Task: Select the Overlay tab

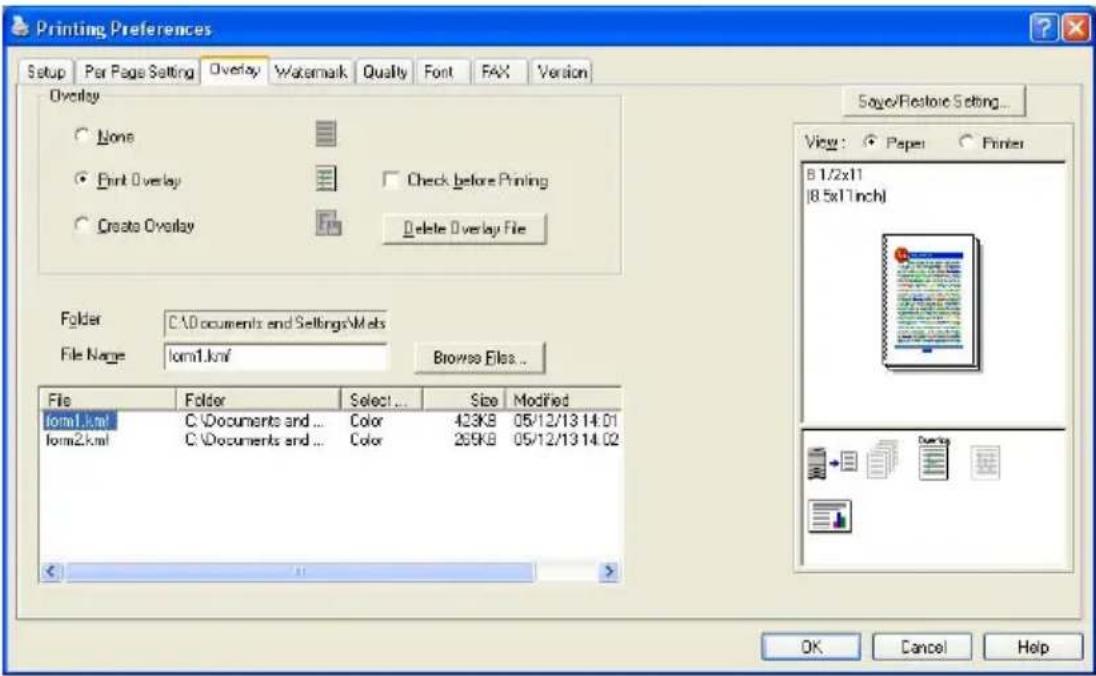Action: tap(234, 69)
